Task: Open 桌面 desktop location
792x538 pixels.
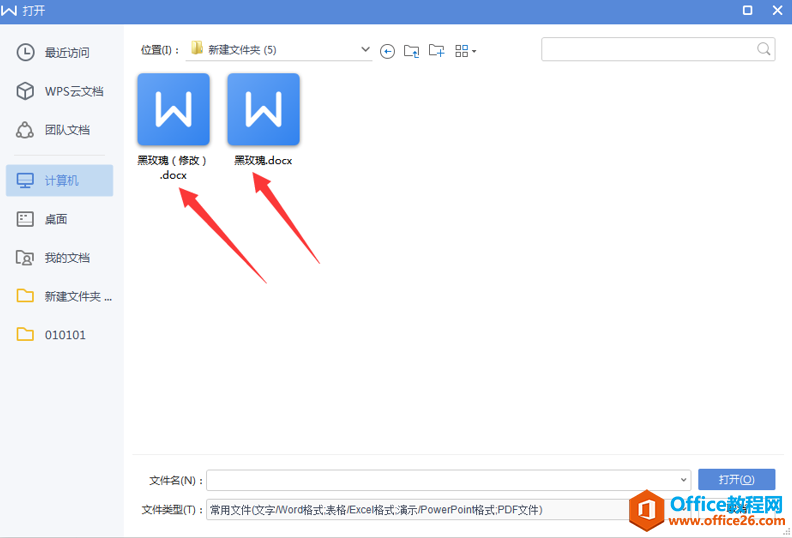Action: point(60,219)
